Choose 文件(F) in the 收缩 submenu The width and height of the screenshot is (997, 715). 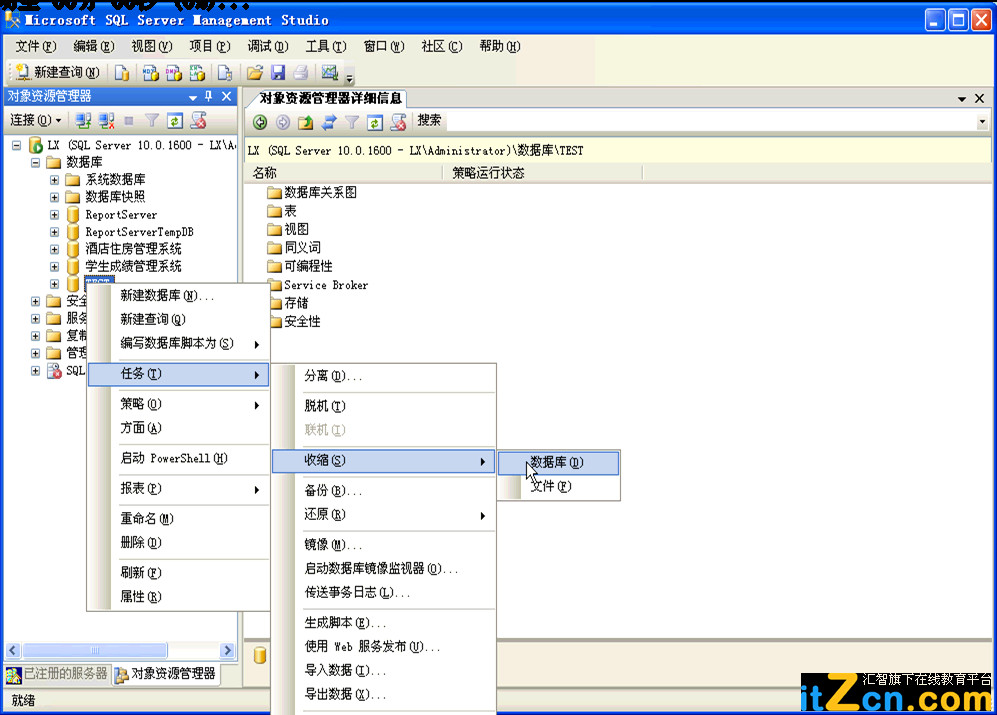tap(558, 487)
